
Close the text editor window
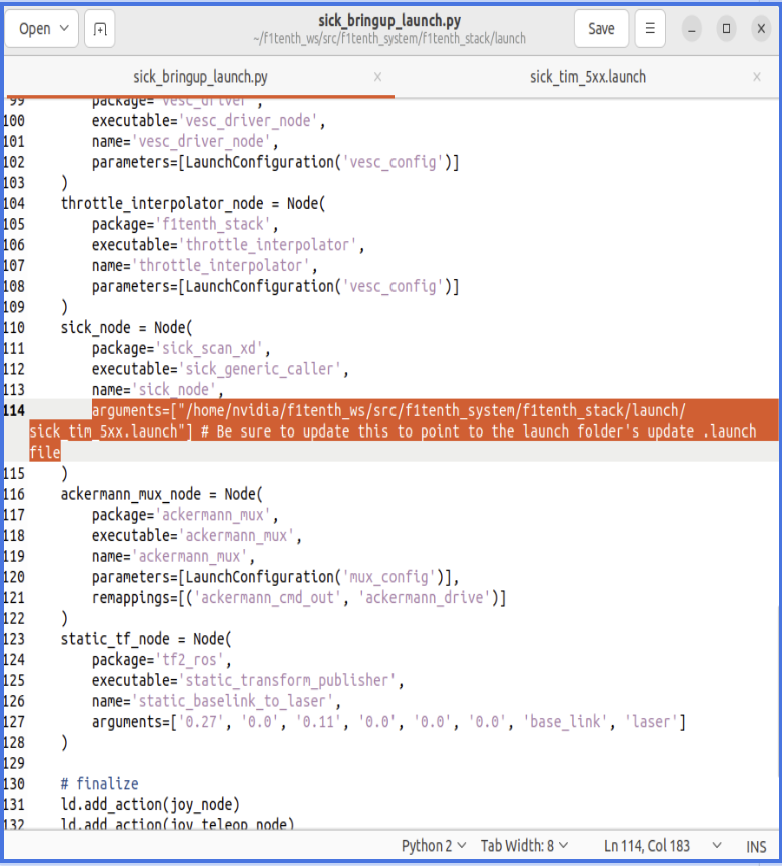coord(761,29)
